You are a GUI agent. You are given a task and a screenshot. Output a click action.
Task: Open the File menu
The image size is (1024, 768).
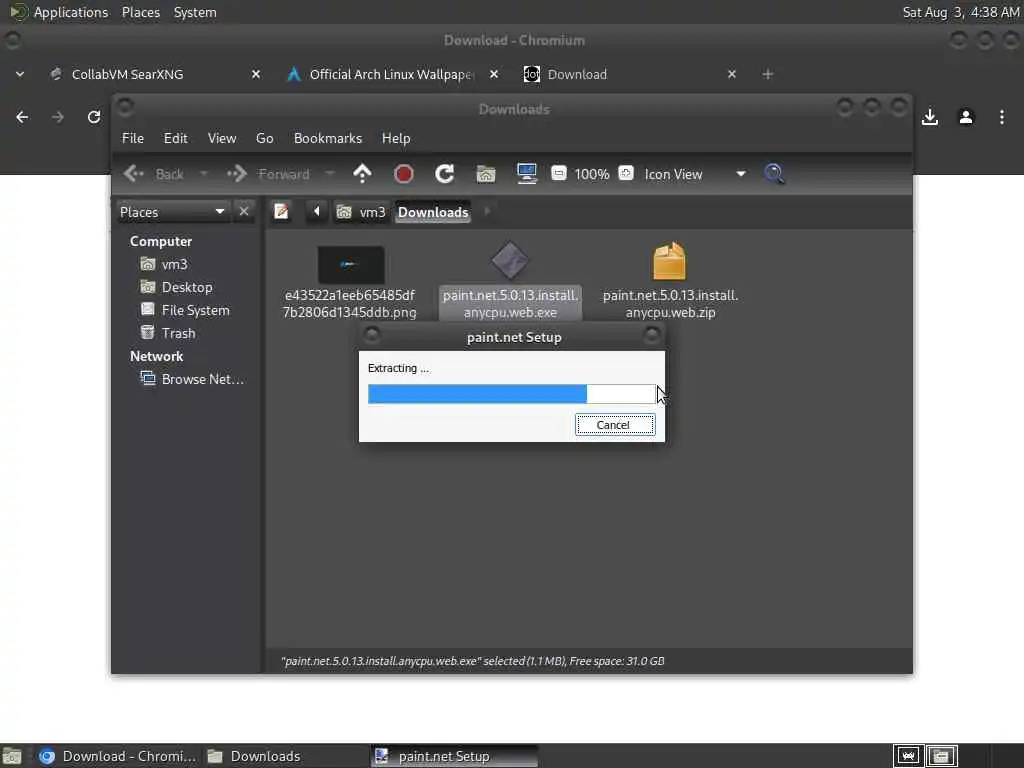tap(133, 138)
